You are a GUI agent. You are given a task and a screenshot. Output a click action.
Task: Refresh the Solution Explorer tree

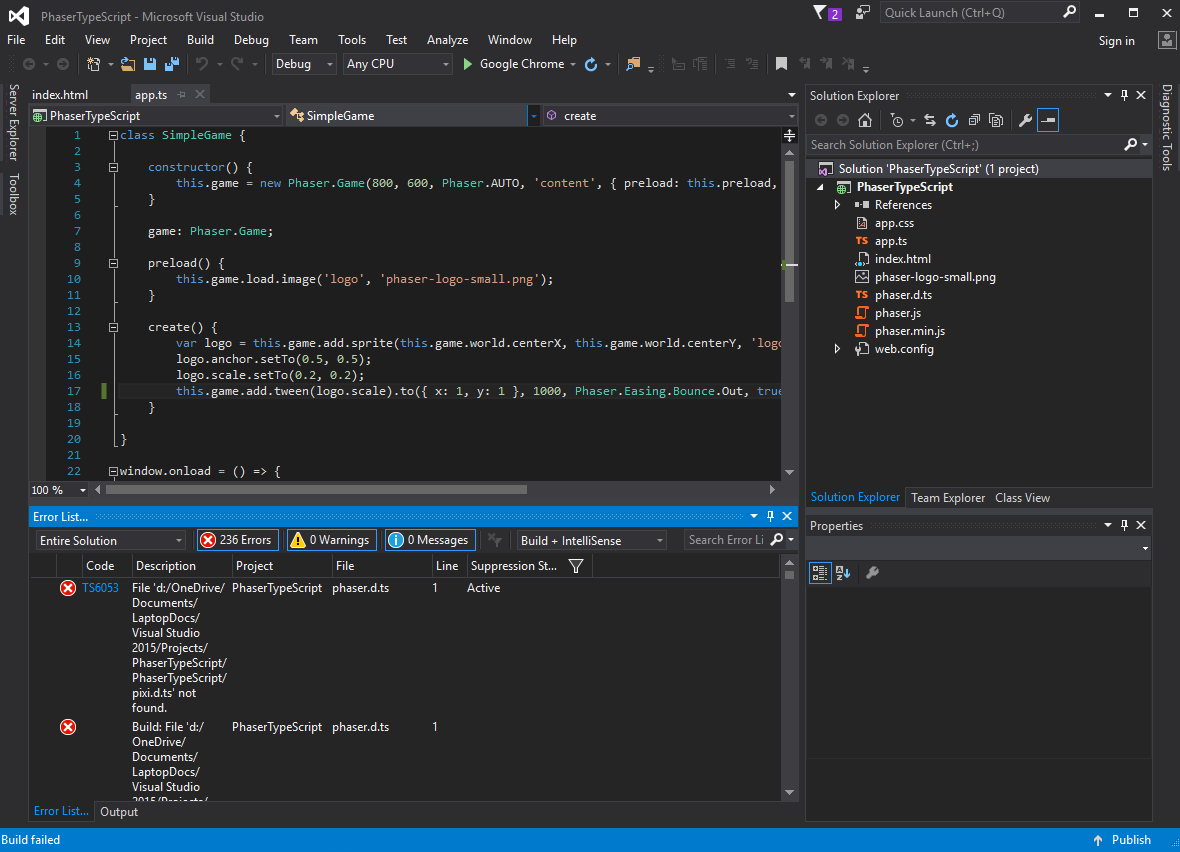coord(952,120)
